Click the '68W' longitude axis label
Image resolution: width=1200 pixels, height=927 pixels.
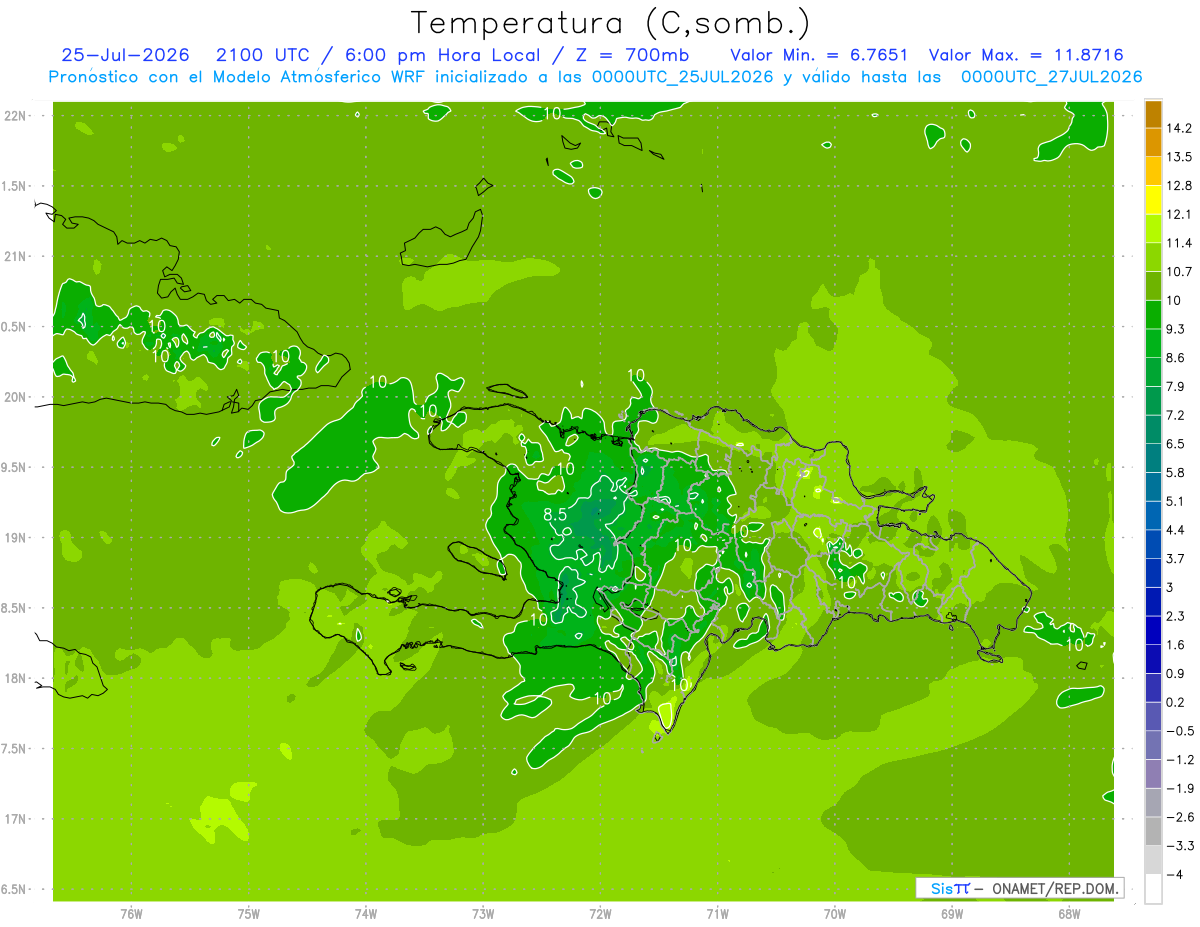click(1069, 914)
